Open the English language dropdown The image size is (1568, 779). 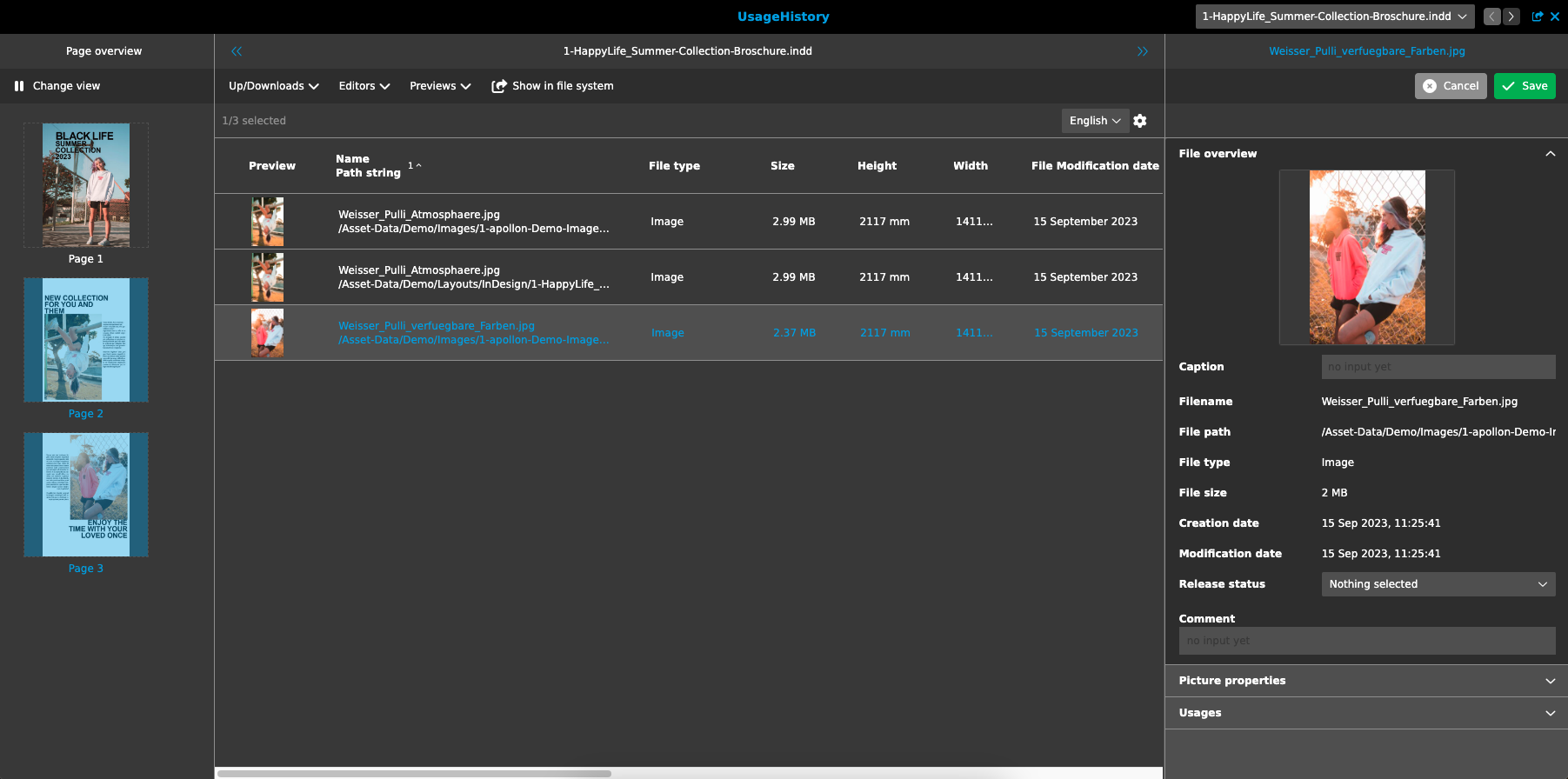1094,121
